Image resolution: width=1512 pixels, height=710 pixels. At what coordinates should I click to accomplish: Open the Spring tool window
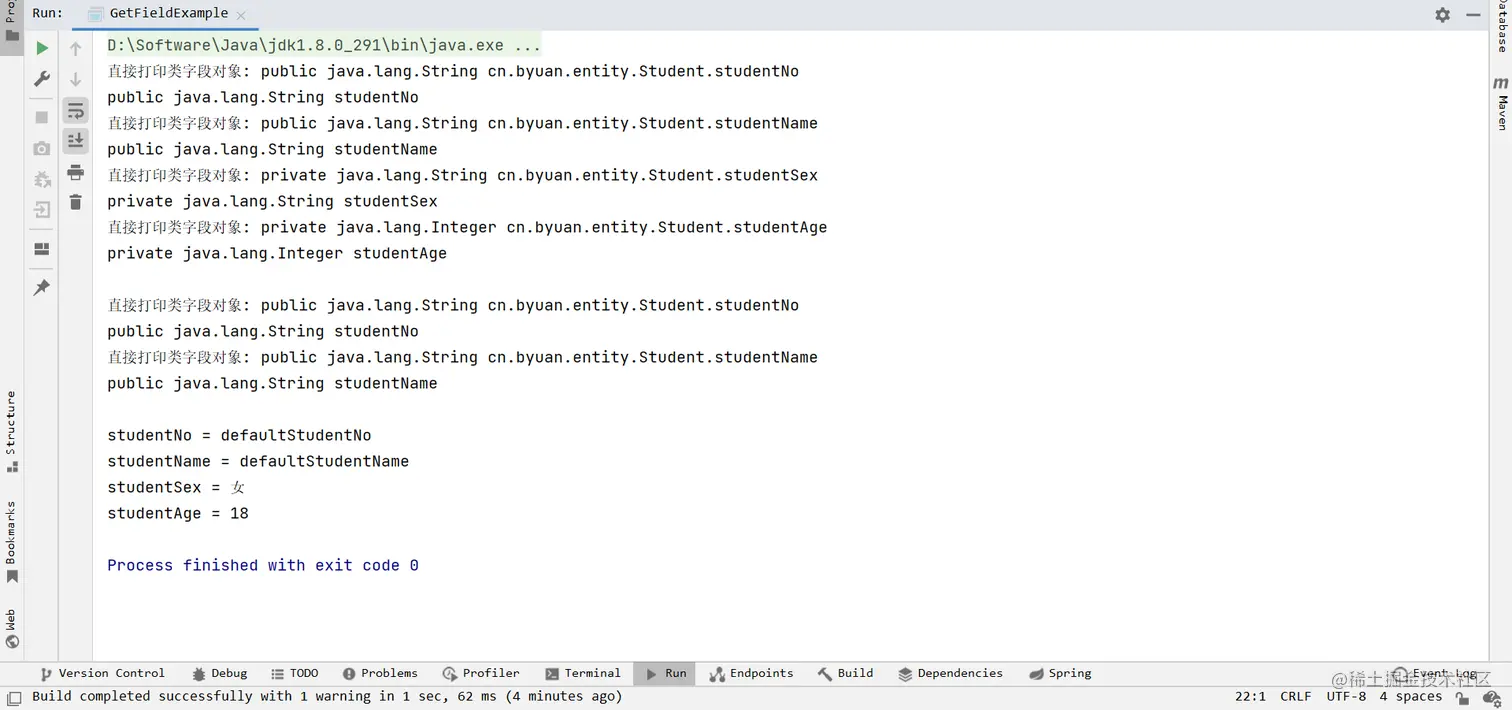click(x=1060, y=674)
